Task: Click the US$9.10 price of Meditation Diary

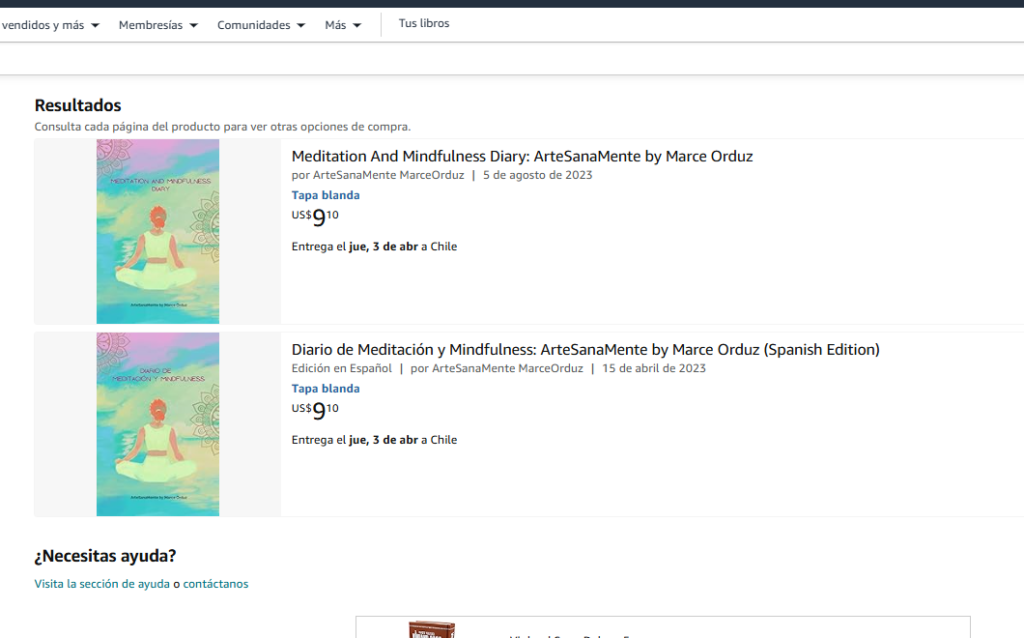Action: pos(315,217)
